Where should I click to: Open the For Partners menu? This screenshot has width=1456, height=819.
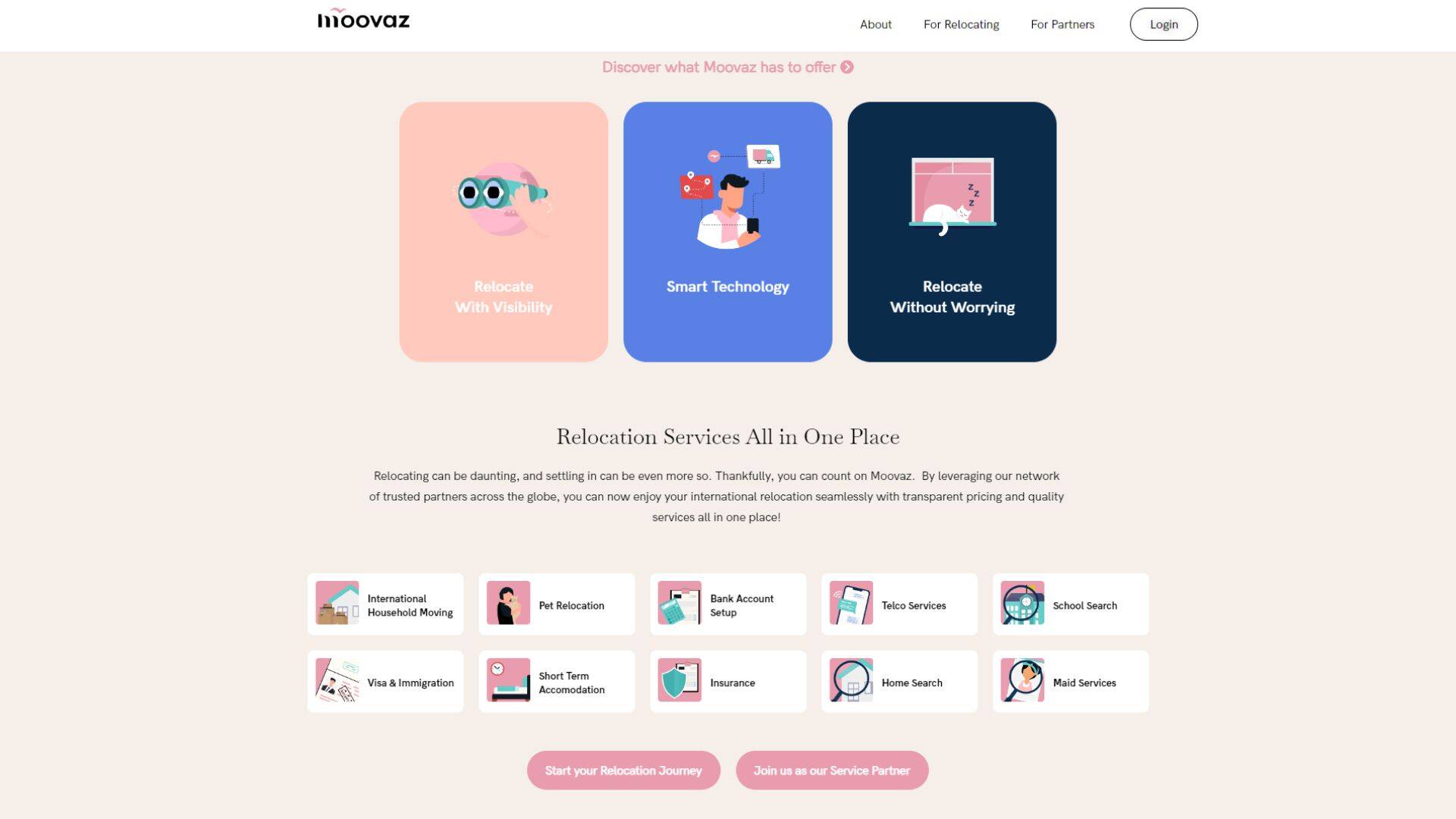[x=1062, y=24]
